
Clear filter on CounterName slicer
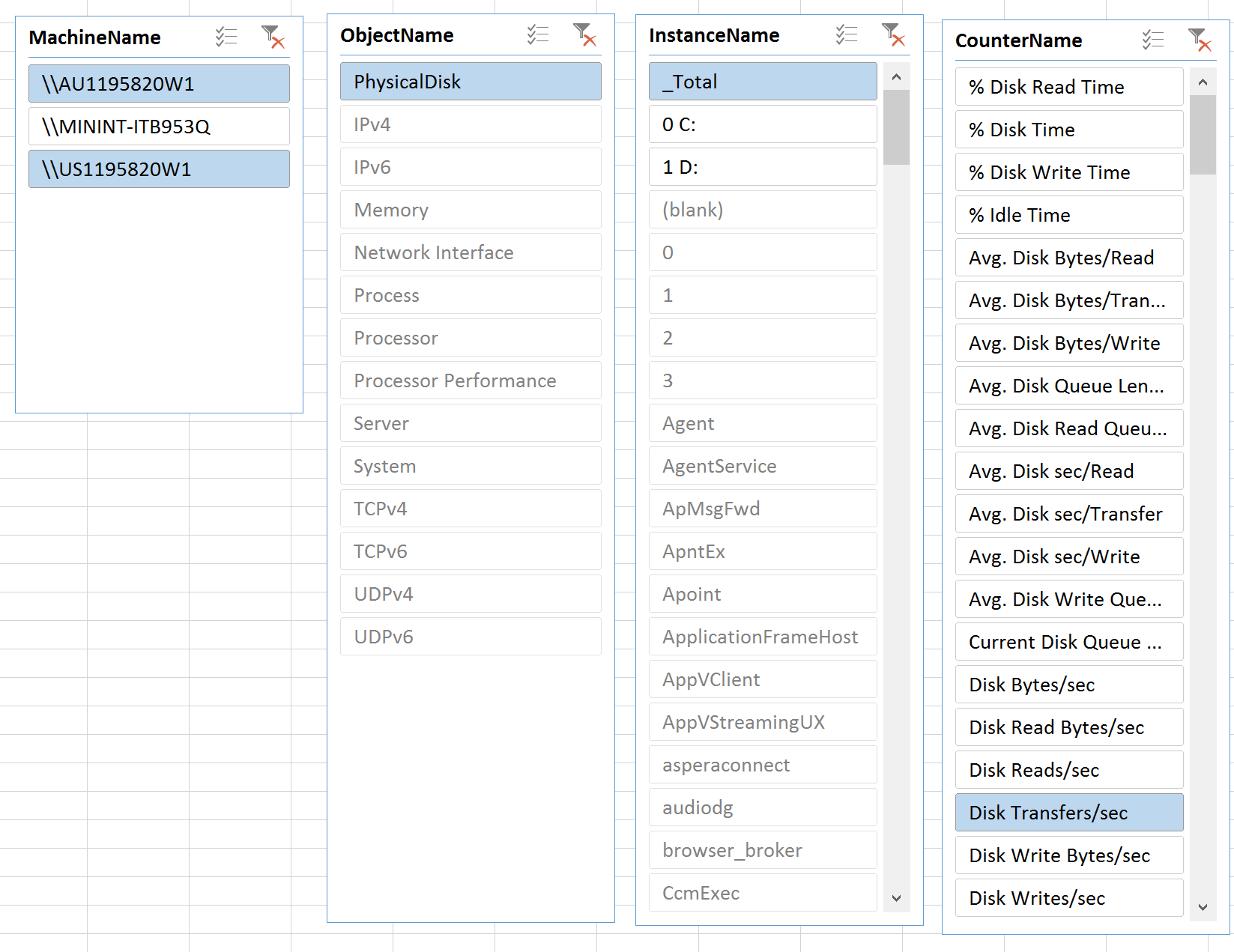tap(1200, 40)
